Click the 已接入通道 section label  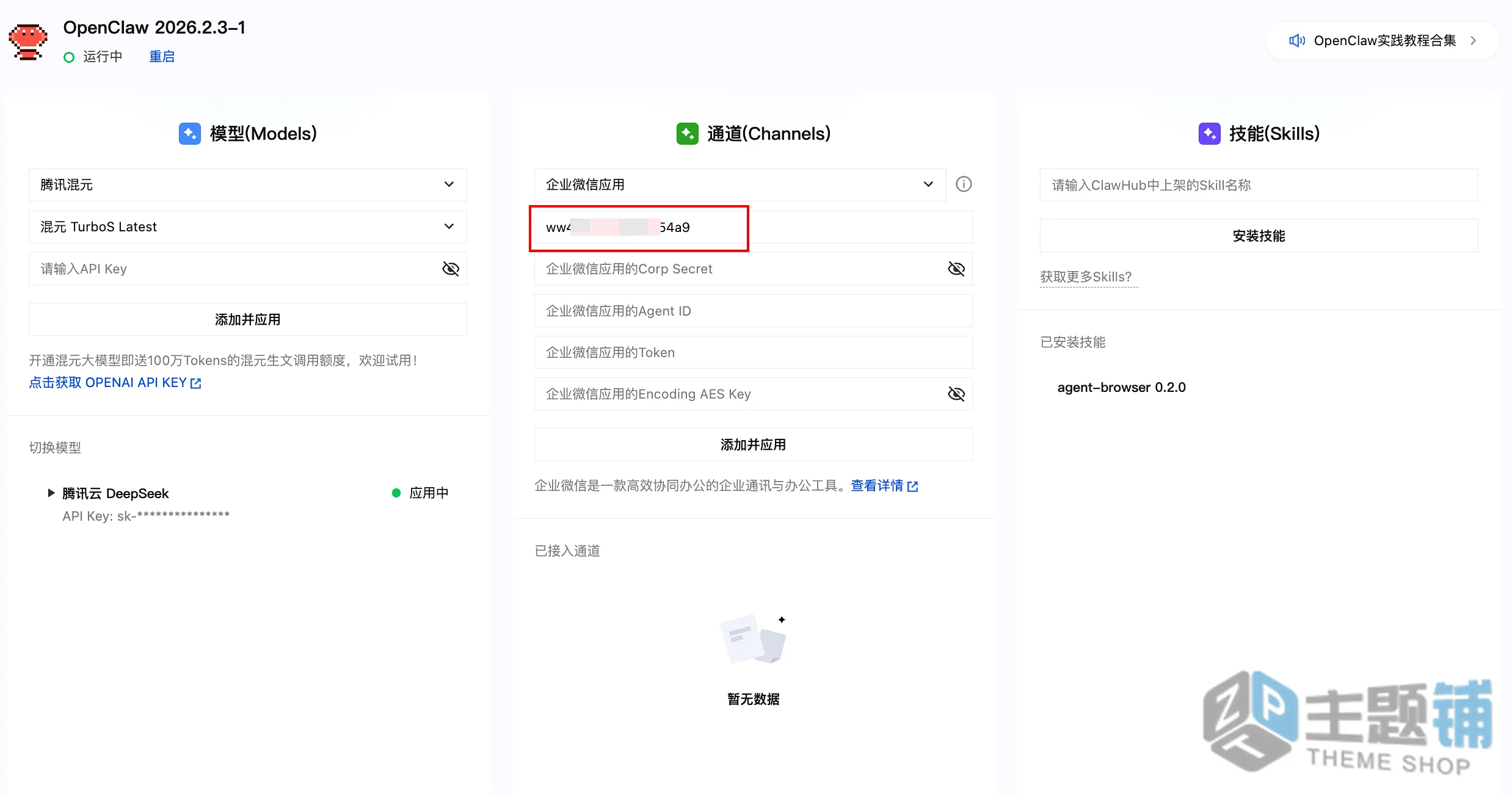click(567, 551)
